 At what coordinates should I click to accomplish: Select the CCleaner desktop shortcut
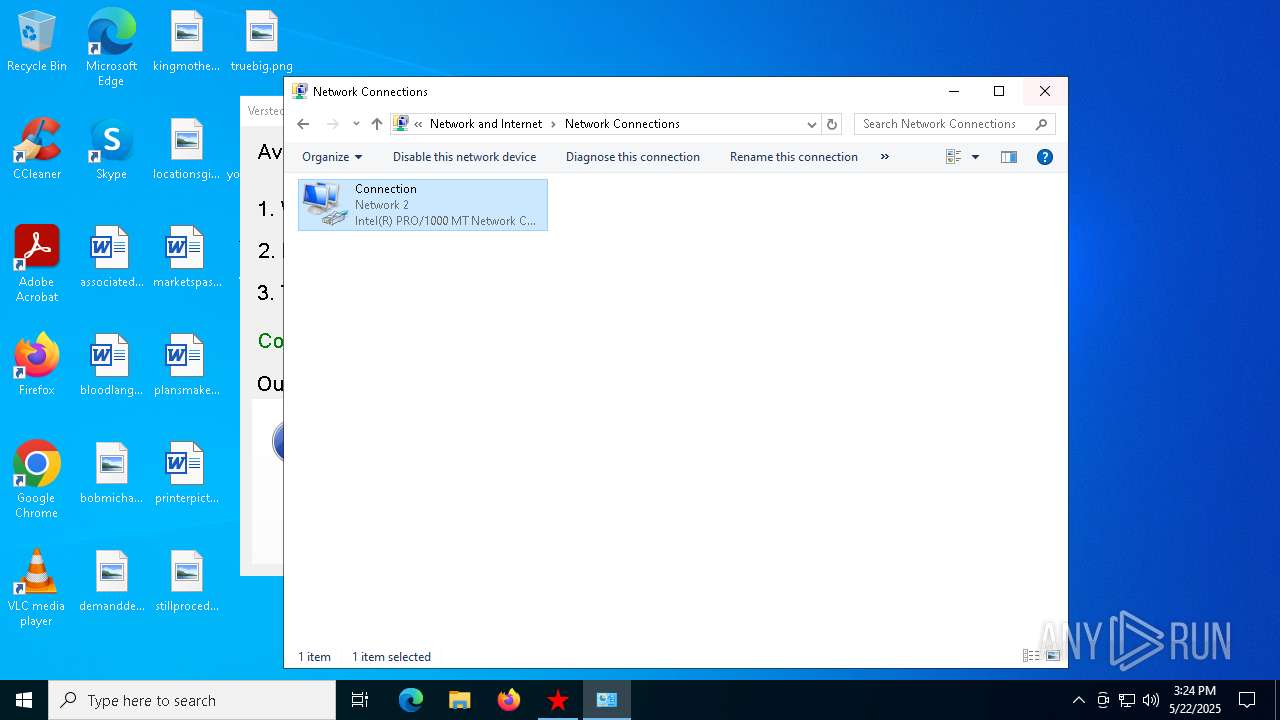click(x=37, y=149)
